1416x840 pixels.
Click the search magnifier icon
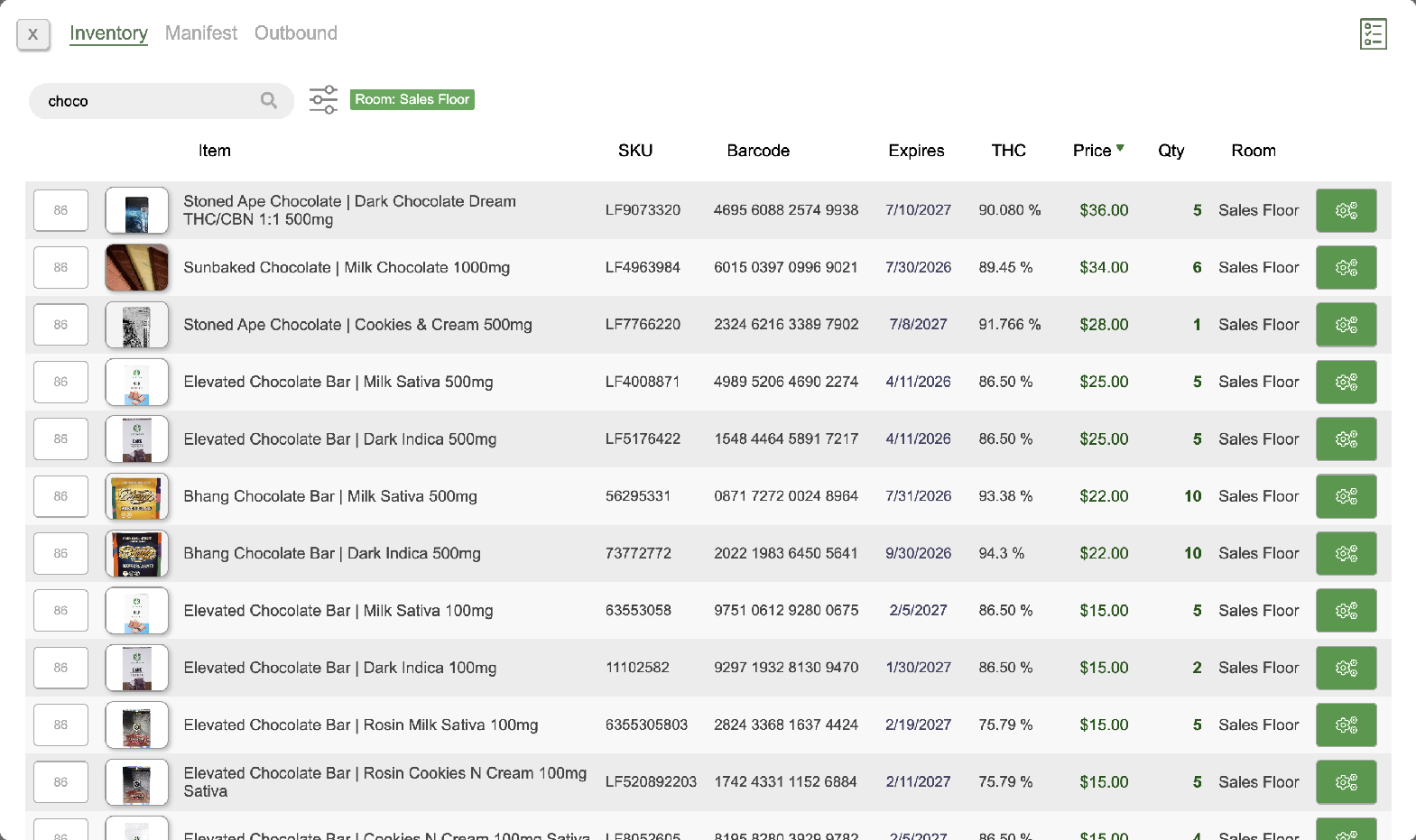click(269, 100)
